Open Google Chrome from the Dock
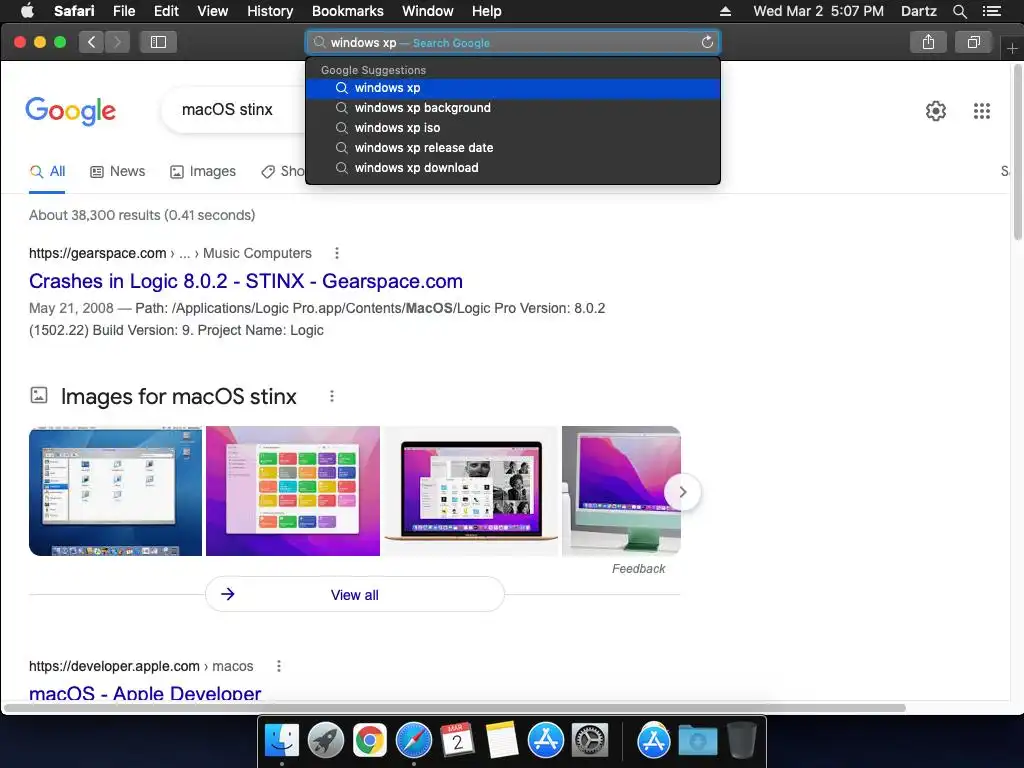This screenshot has width=1024, height=768. click(370, 741)
